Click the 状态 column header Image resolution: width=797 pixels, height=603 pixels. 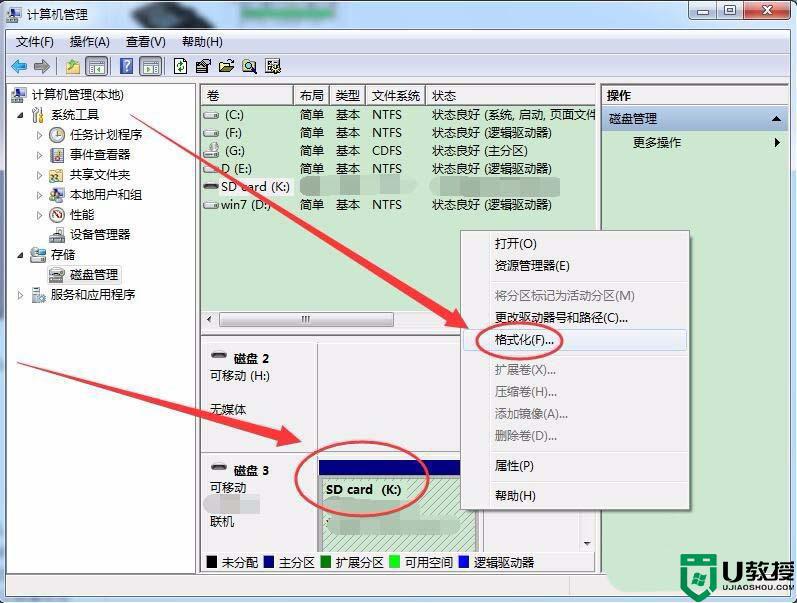(x=510, y=96)
